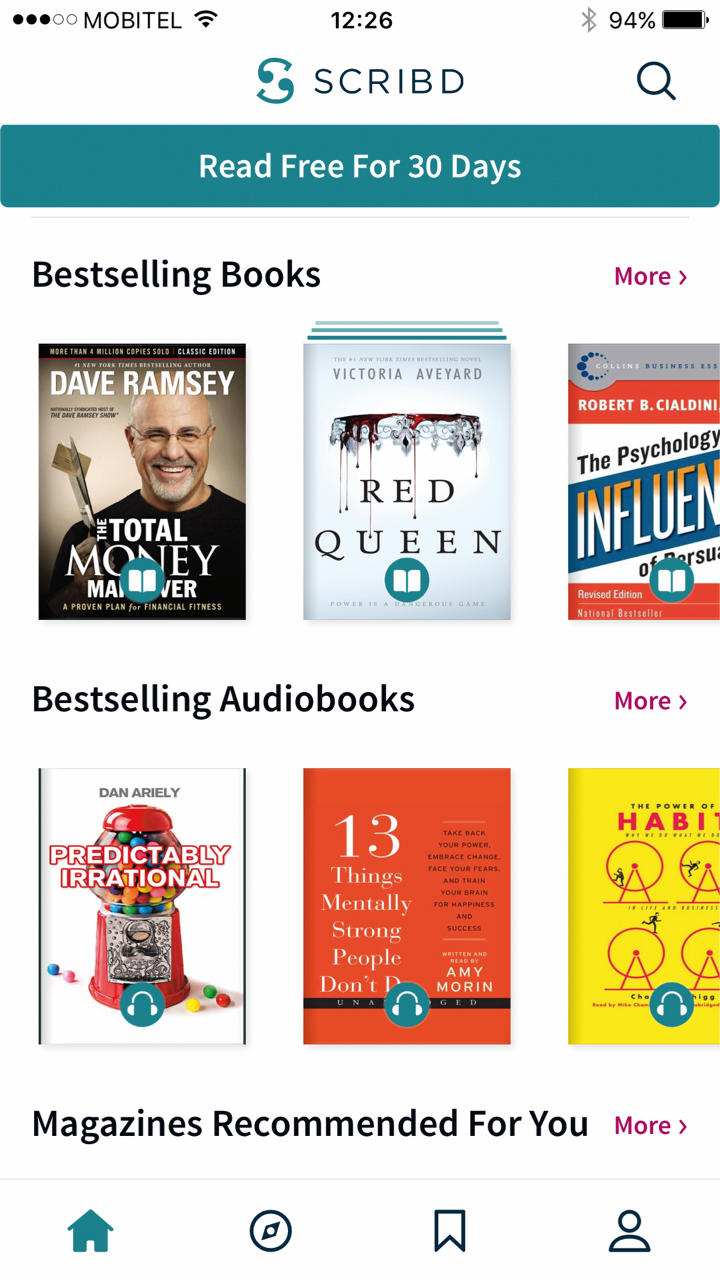Go to the Home tab icon
The width and height of the screenshot is (720, 1280).
pos(90,1231)
